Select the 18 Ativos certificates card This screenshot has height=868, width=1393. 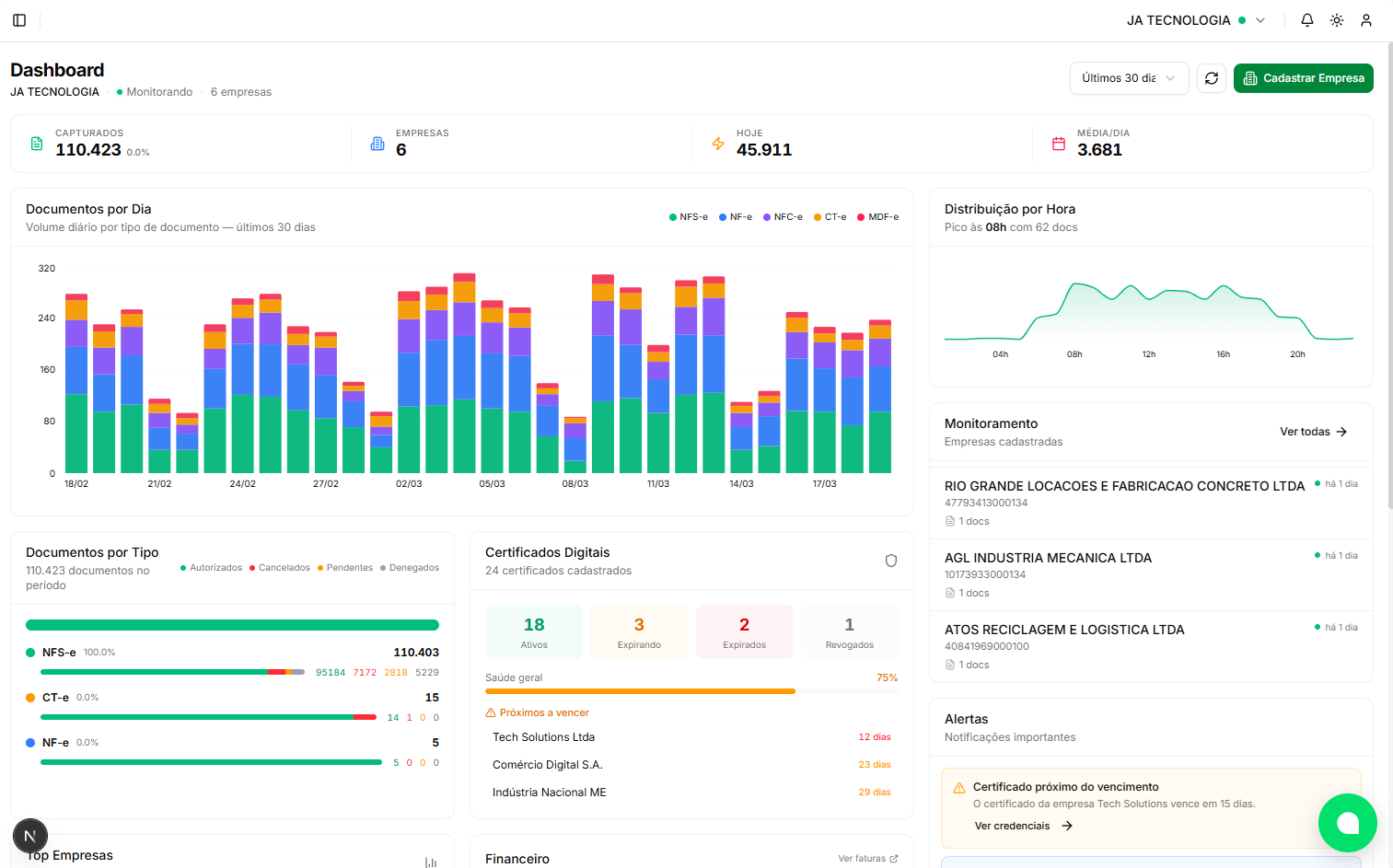click(x=534, y=632)
